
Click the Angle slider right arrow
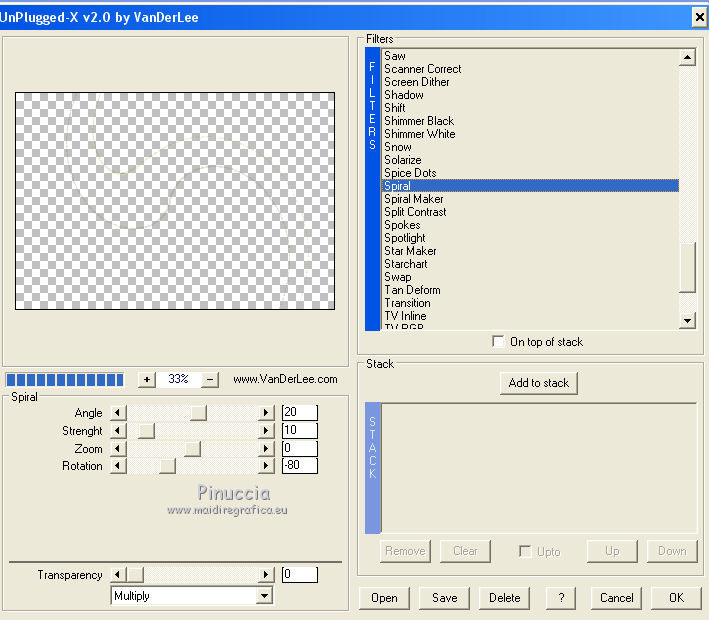[x=266, y=412]
